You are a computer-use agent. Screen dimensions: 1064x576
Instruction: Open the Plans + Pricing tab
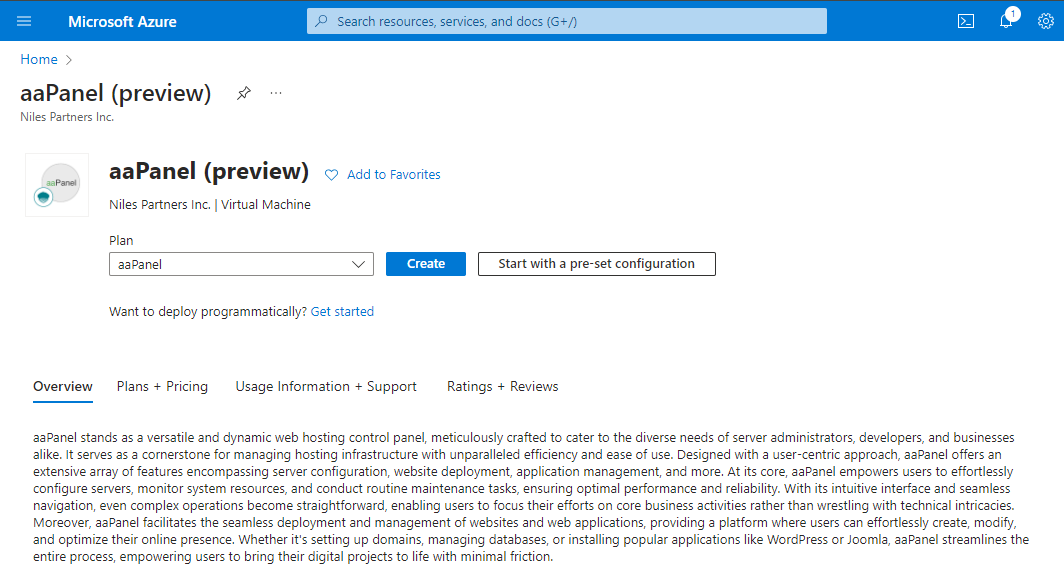(162, 386)
